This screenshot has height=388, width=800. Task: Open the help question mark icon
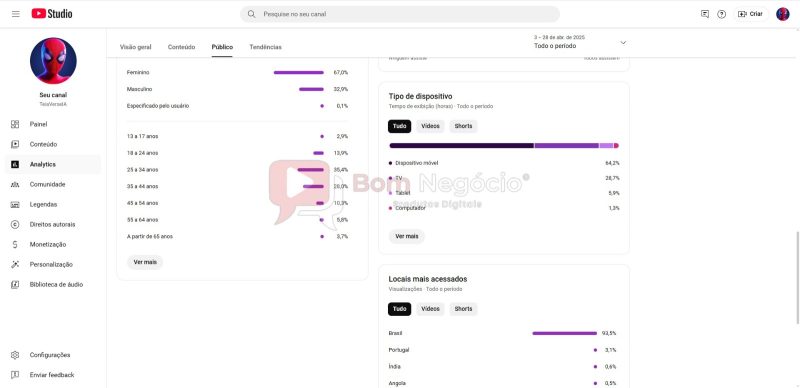(x=721, y=14)
